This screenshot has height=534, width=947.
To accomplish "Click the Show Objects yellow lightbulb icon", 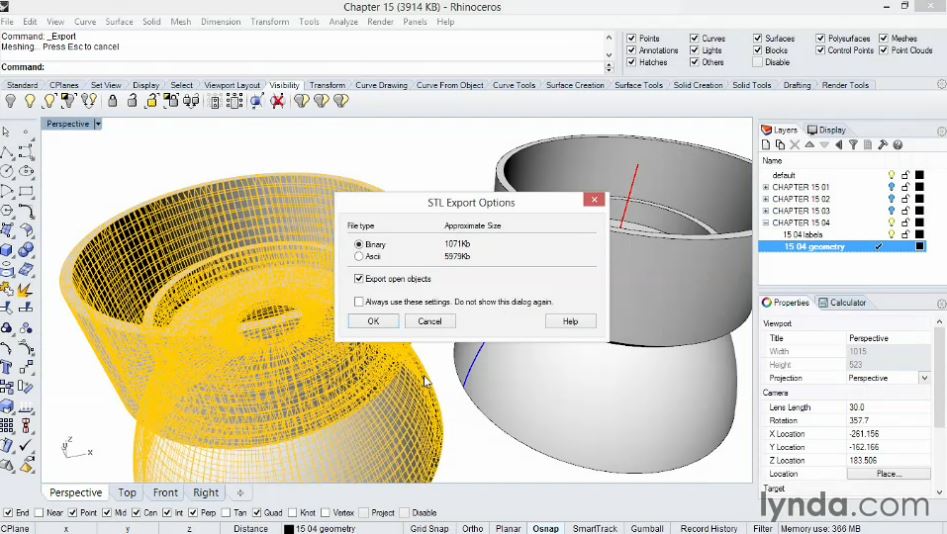I will [30, 101].
